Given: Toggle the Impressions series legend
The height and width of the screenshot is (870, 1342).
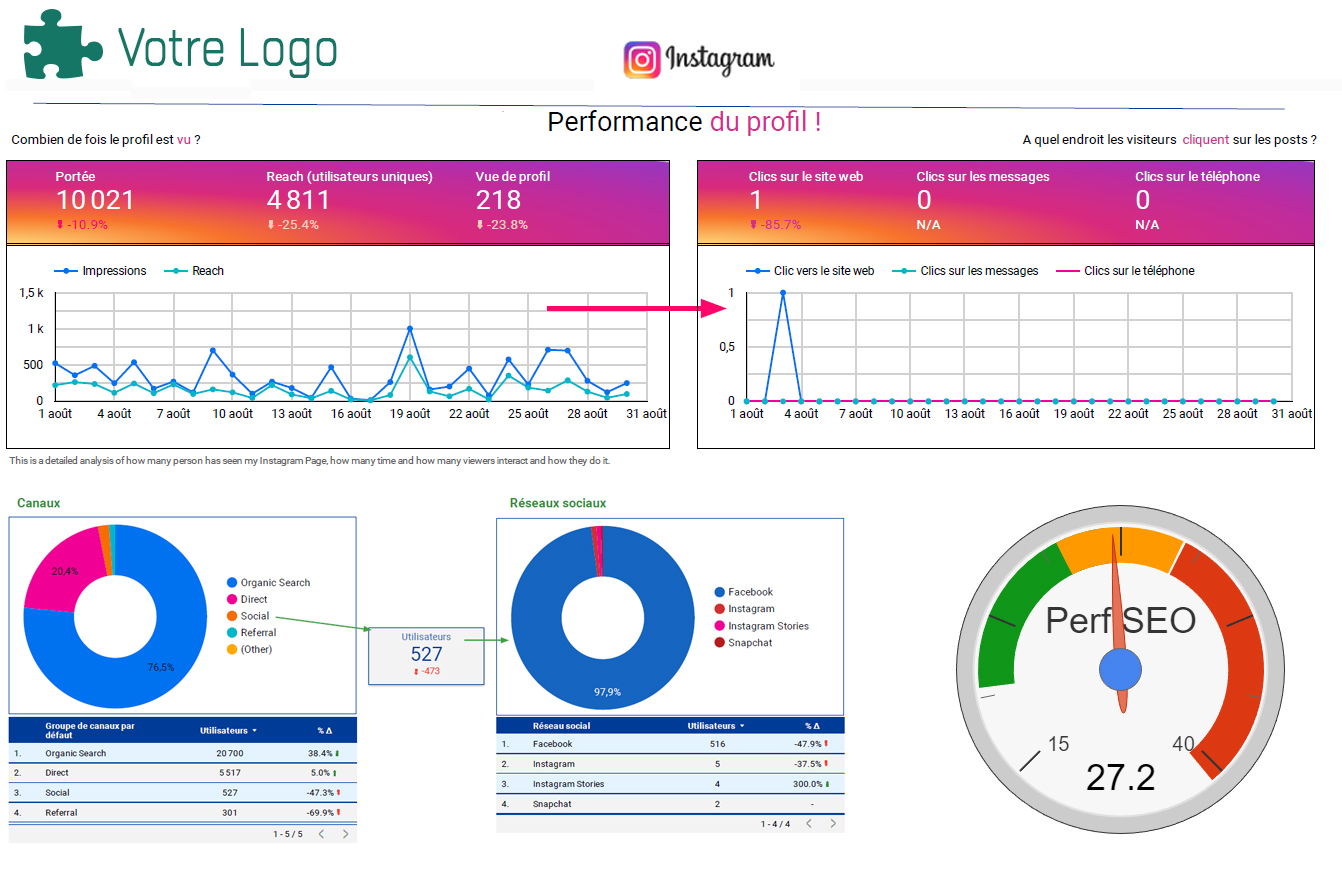Looking at the screenshot, I should click(100, 271).
